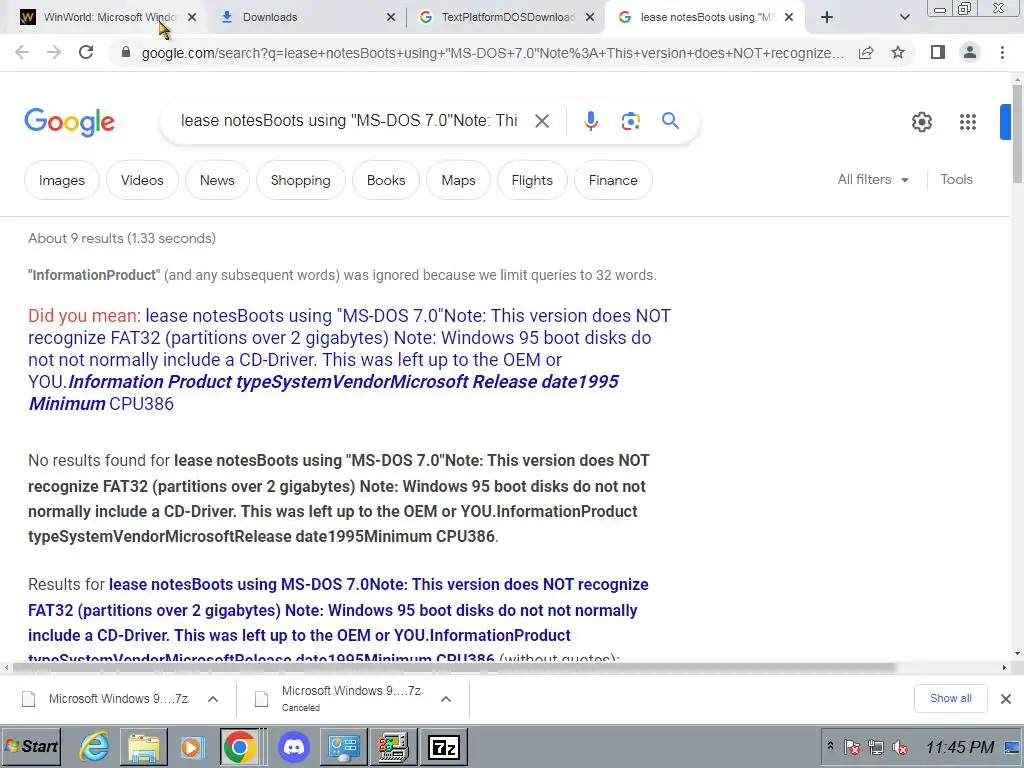This screenshot has height=768, width=1024.
Task: Search by image with Google Lens icon
Action: point(630,121)
